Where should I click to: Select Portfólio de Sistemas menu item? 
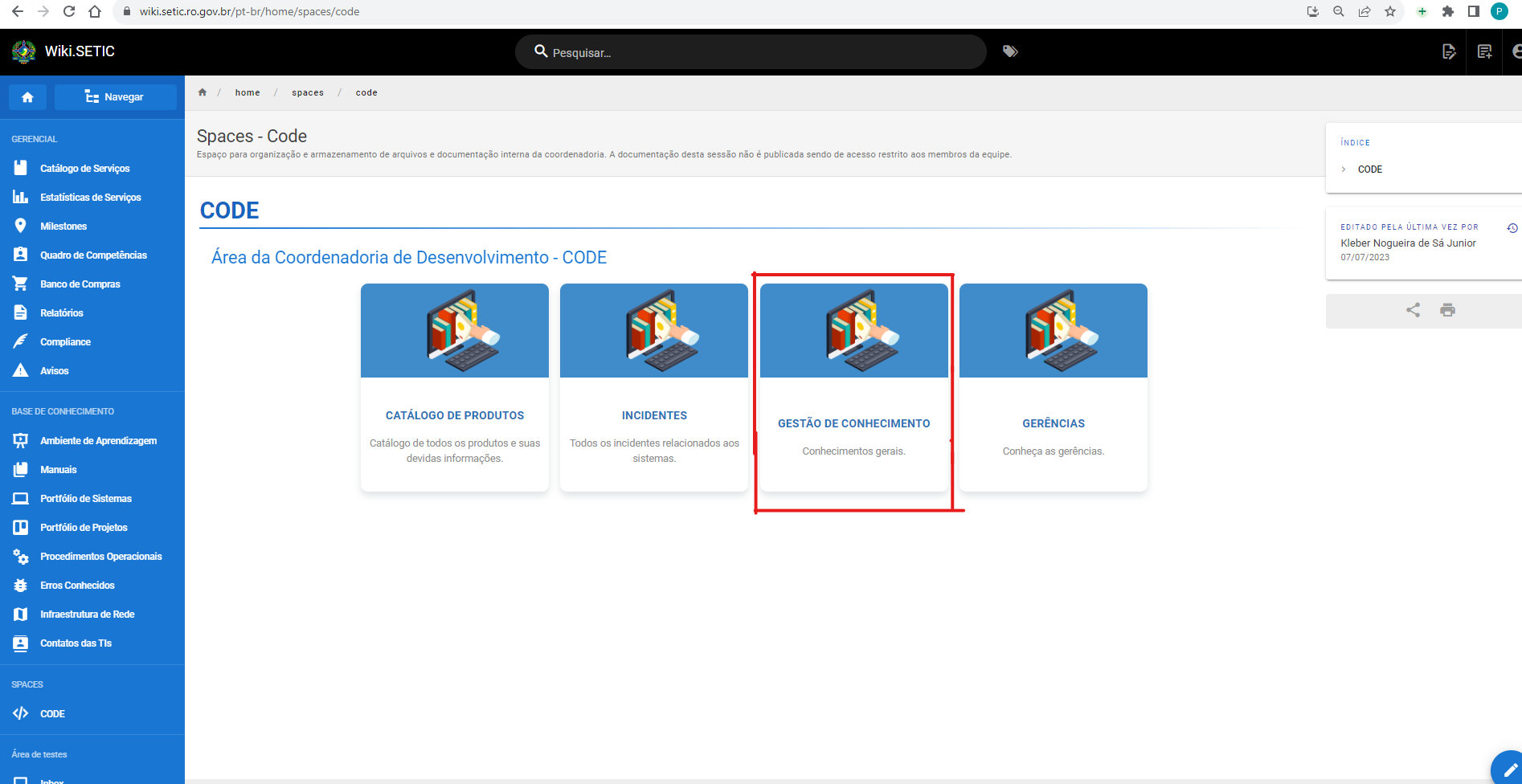pyautogui.click(x=86, y=499)
